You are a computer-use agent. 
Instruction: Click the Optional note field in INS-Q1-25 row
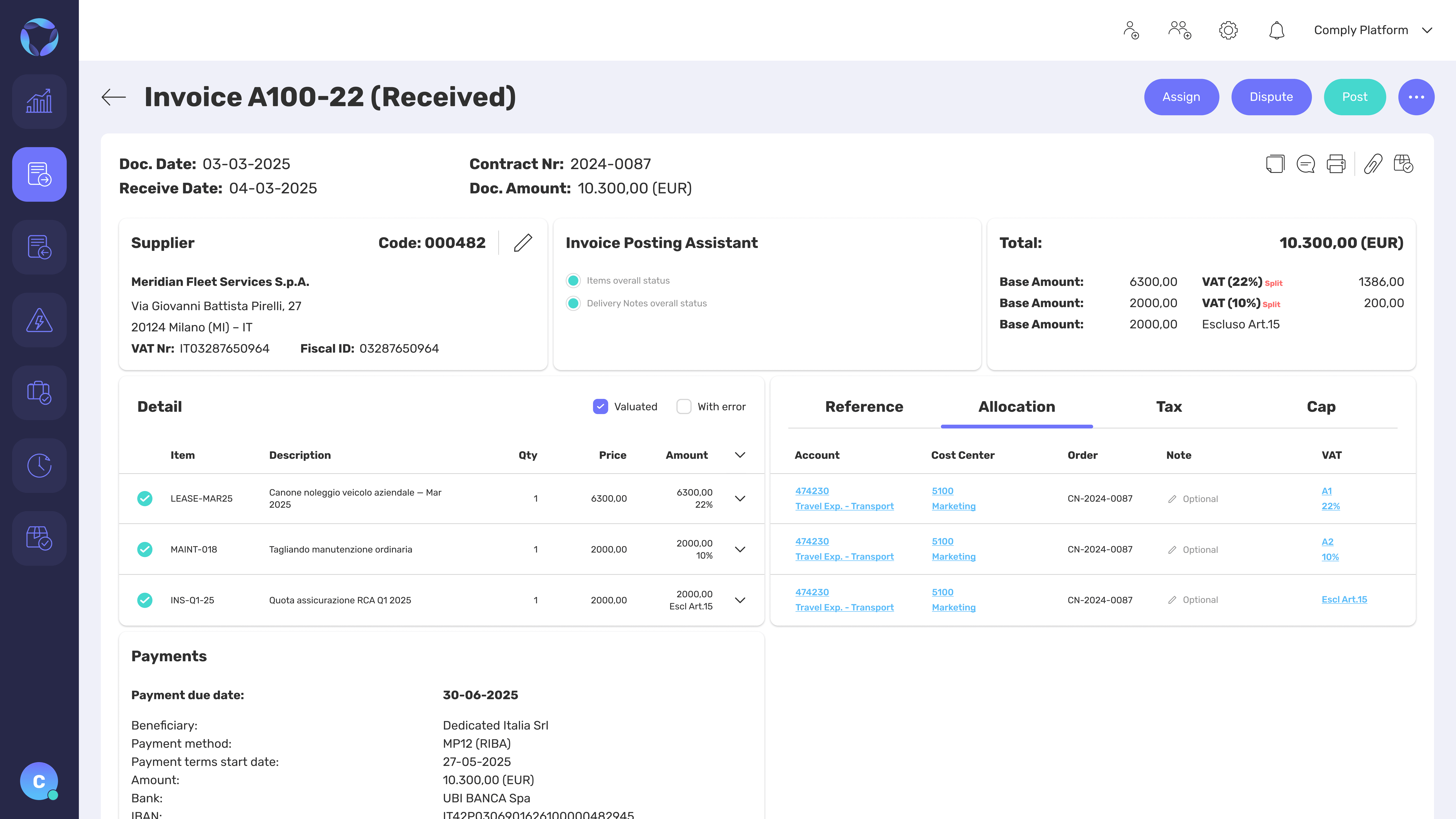1193,600
